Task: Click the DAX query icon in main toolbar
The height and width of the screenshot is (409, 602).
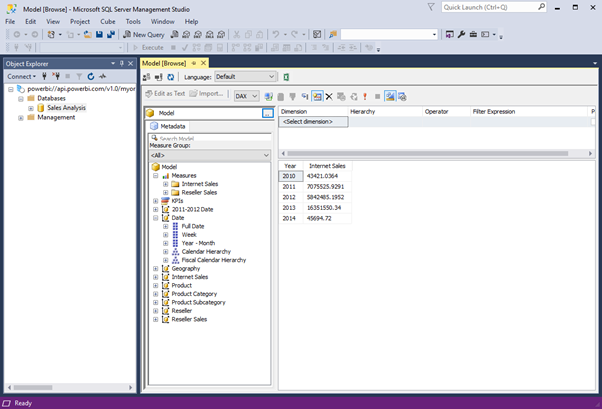Action: click(x=221, y=35)
